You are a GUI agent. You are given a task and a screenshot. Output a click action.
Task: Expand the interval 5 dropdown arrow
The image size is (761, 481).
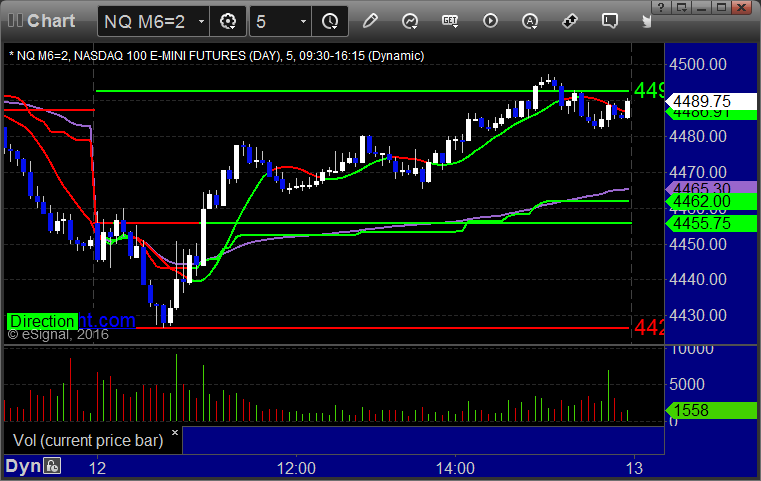coord(303,21)
